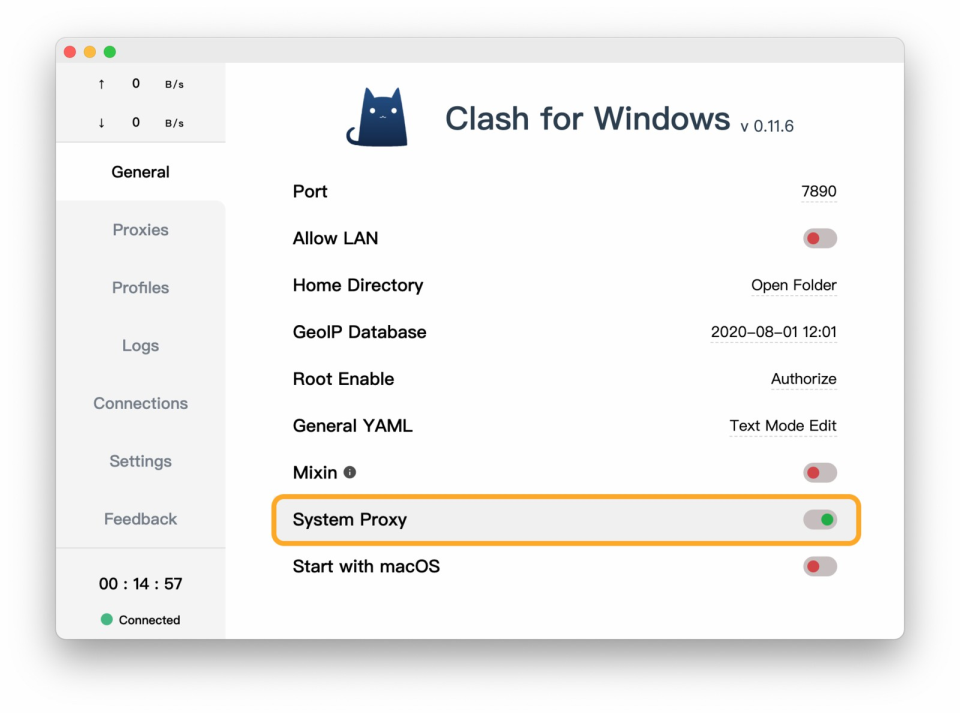960x713 pixels.
Task: Click the port number 7890
Action: pyautogui.click(x=820, y=191)
